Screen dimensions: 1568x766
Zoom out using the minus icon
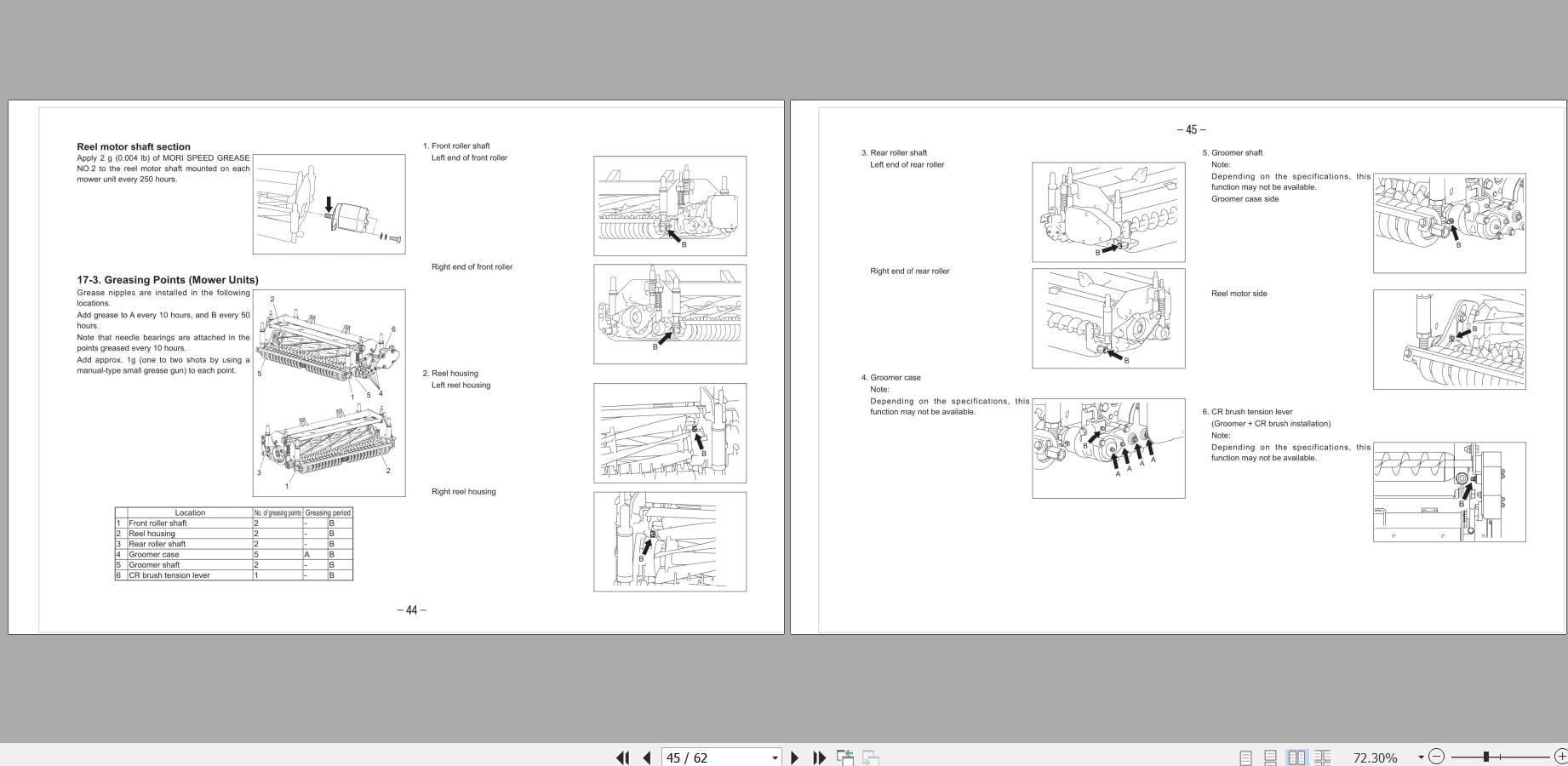coord(1437,757)
